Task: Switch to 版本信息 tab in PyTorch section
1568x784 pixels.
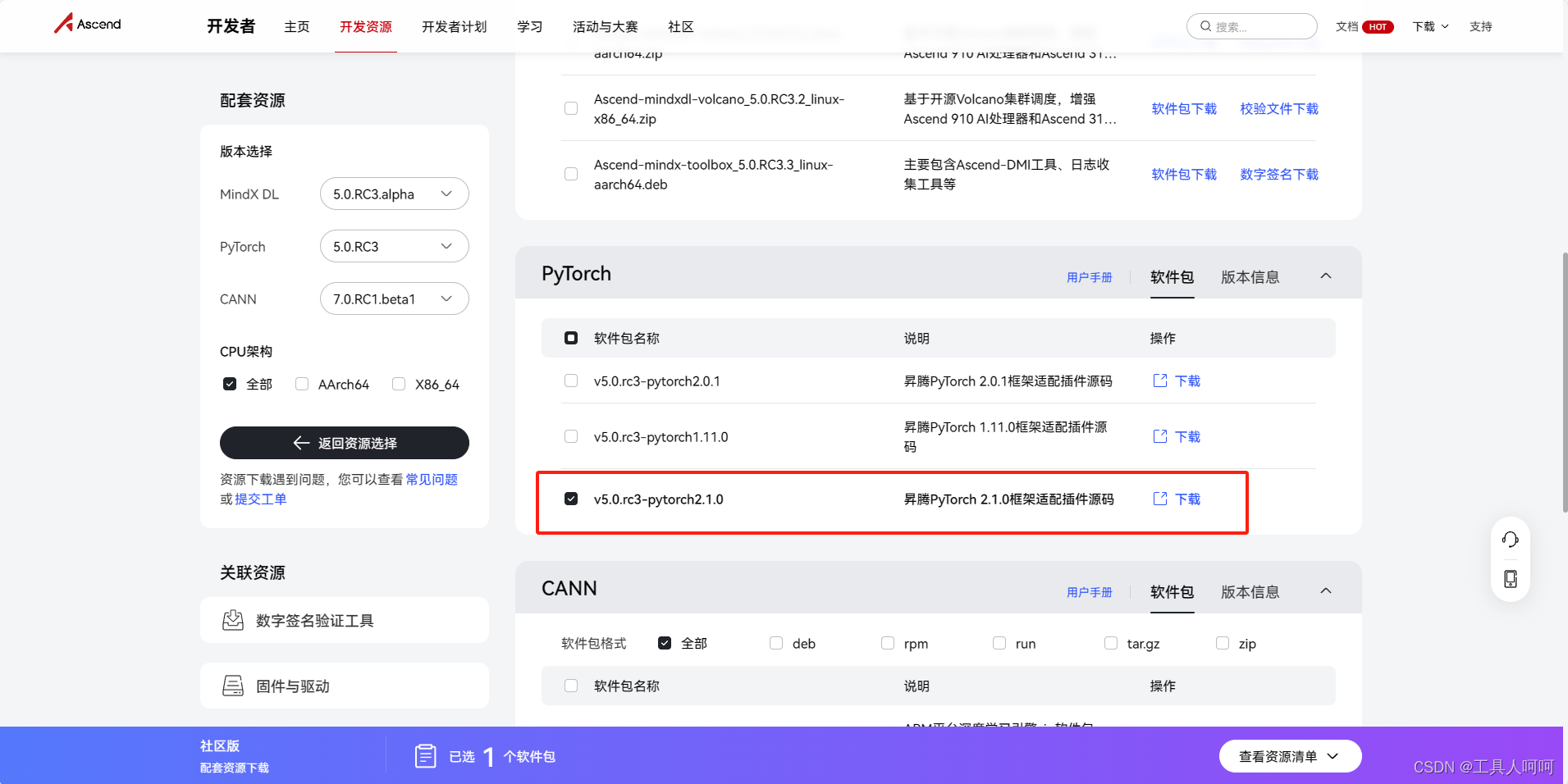Action: tap(1250, 277)
